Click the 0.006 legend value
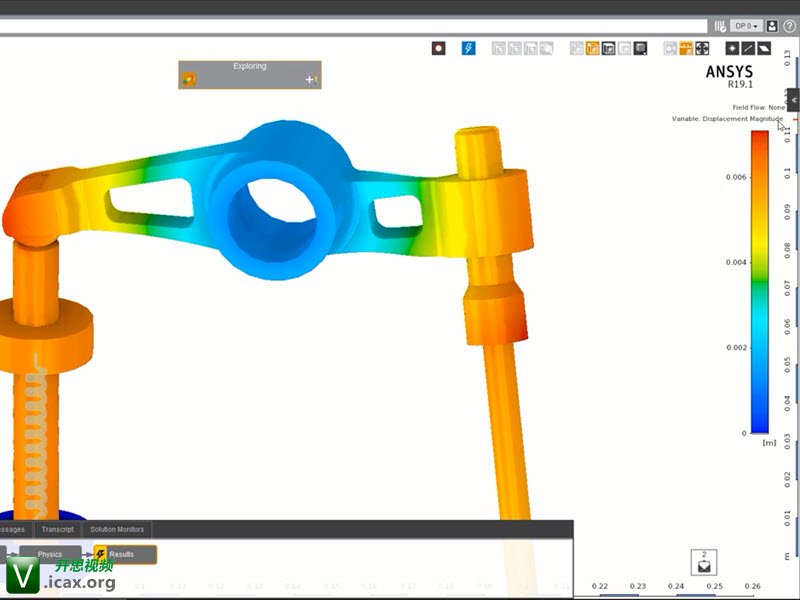The height and width of the screenshot is (600, 800). pos(736,177)
